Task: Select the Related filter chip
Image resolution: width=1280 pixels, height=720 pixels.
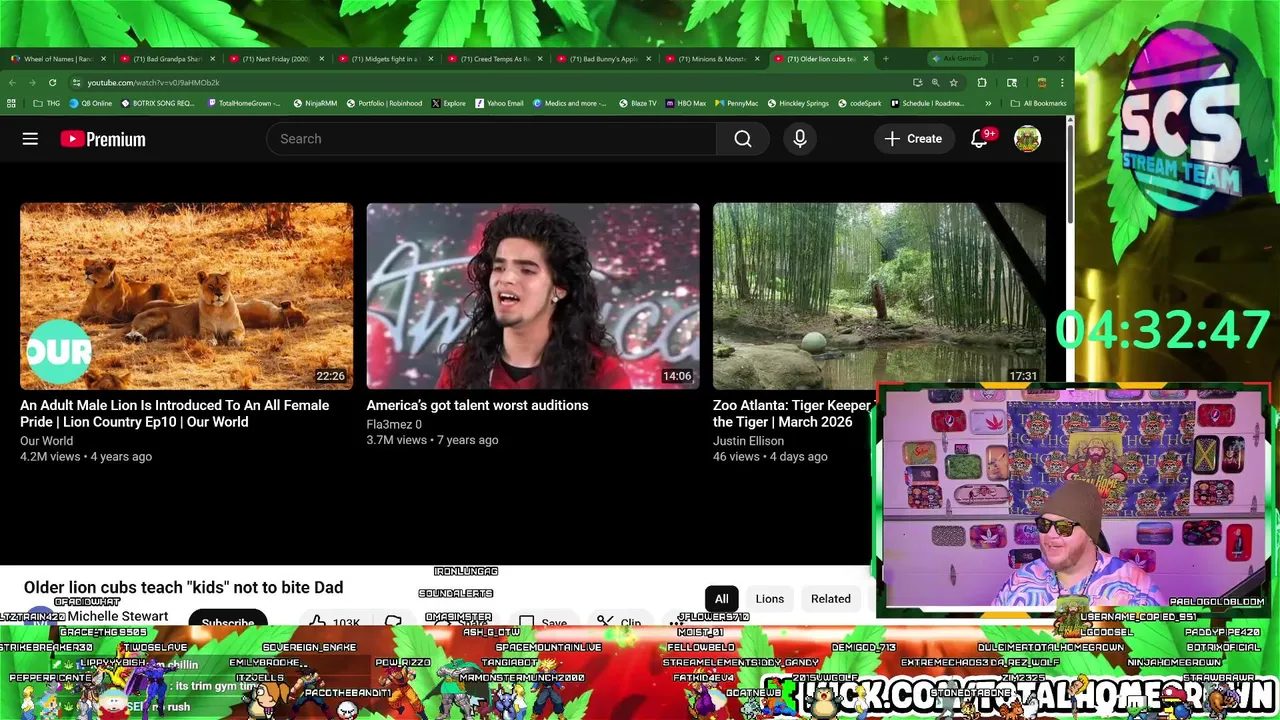Action: click(831, 599)
